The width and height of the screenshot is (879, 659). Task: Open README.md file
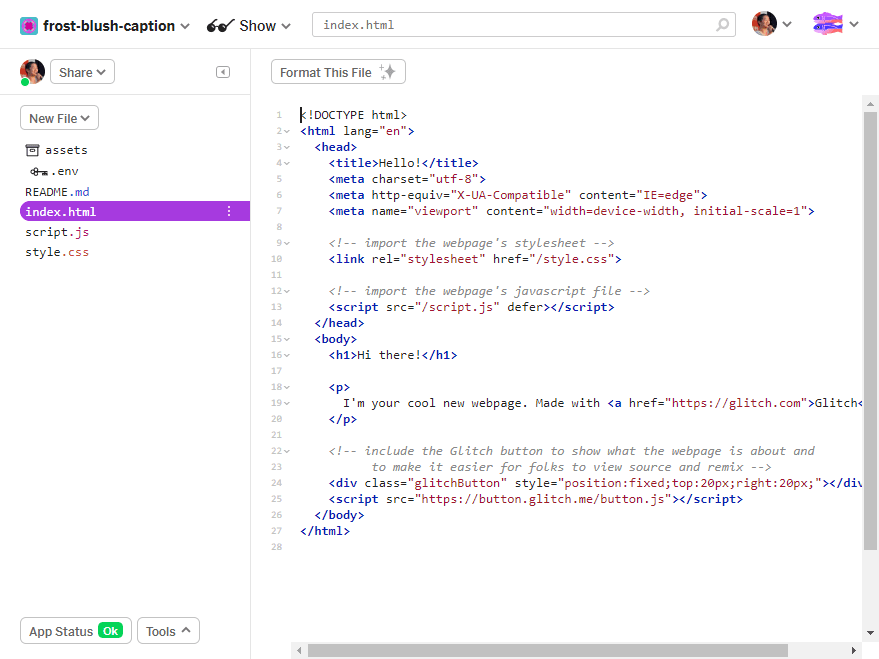click(57, 192)
